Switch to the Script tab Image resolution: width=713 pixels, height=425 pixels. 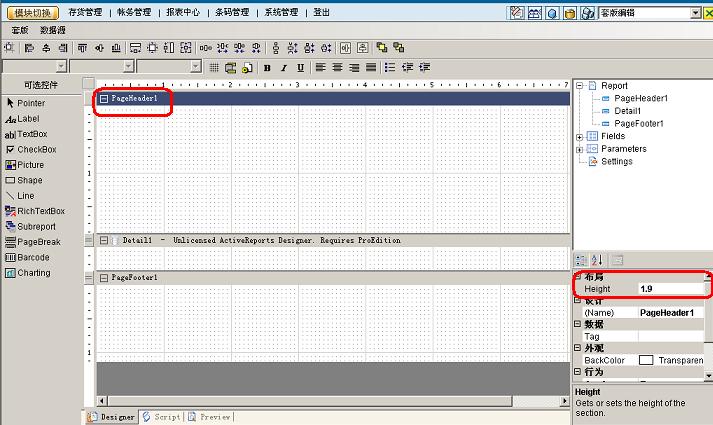pyautogui.click(x=162, y=417)
